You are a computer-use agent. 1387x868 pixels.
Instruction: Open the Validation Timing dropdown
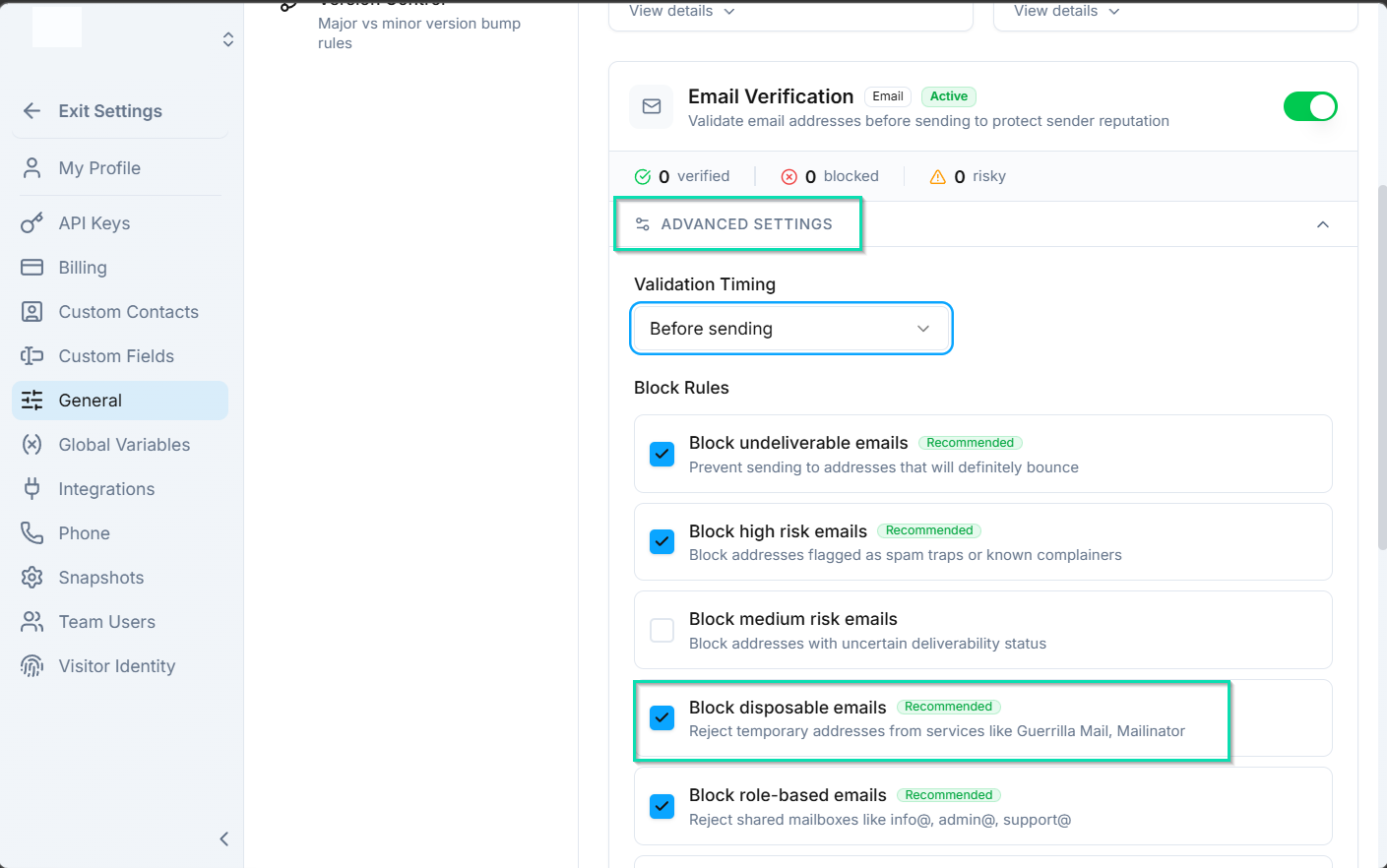point(791,329)
